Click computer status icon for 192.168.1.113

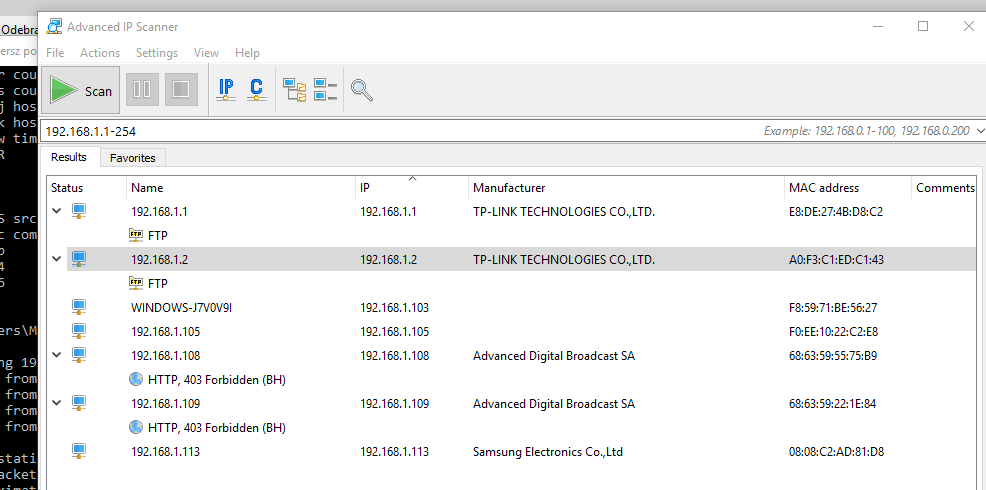point(79,450)
